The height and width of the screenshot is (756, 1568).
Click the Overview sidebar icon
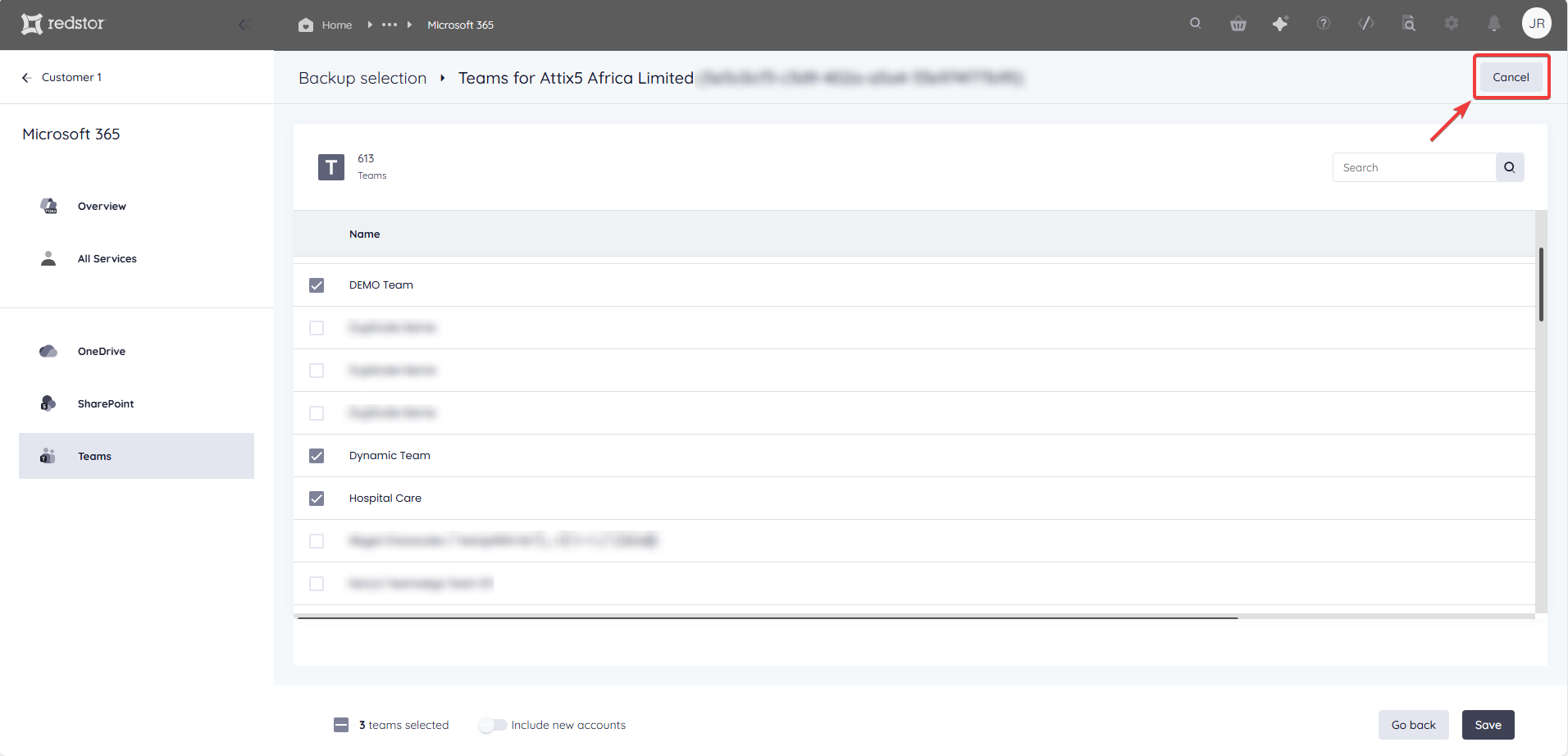(49, 206)
